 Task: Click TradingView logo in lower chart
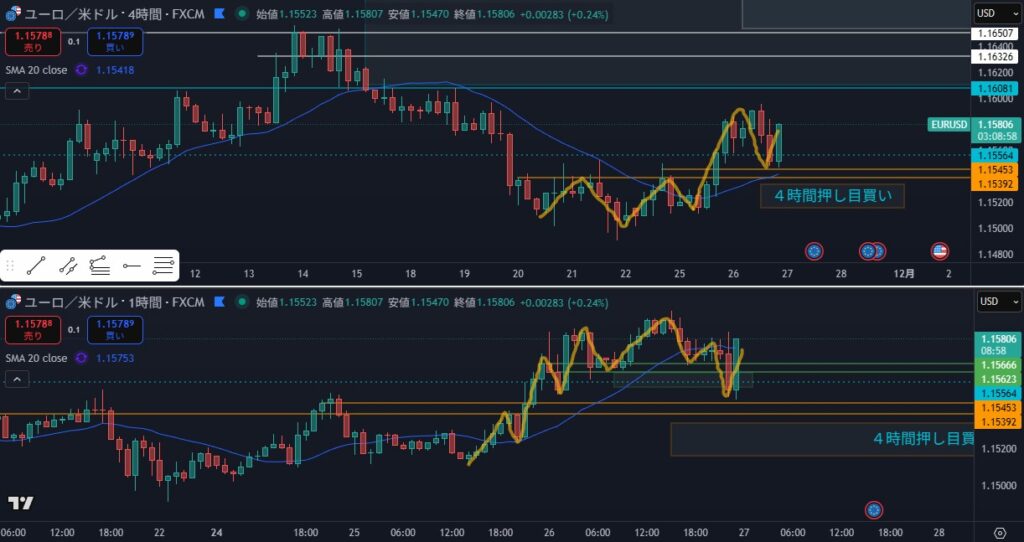19,503
